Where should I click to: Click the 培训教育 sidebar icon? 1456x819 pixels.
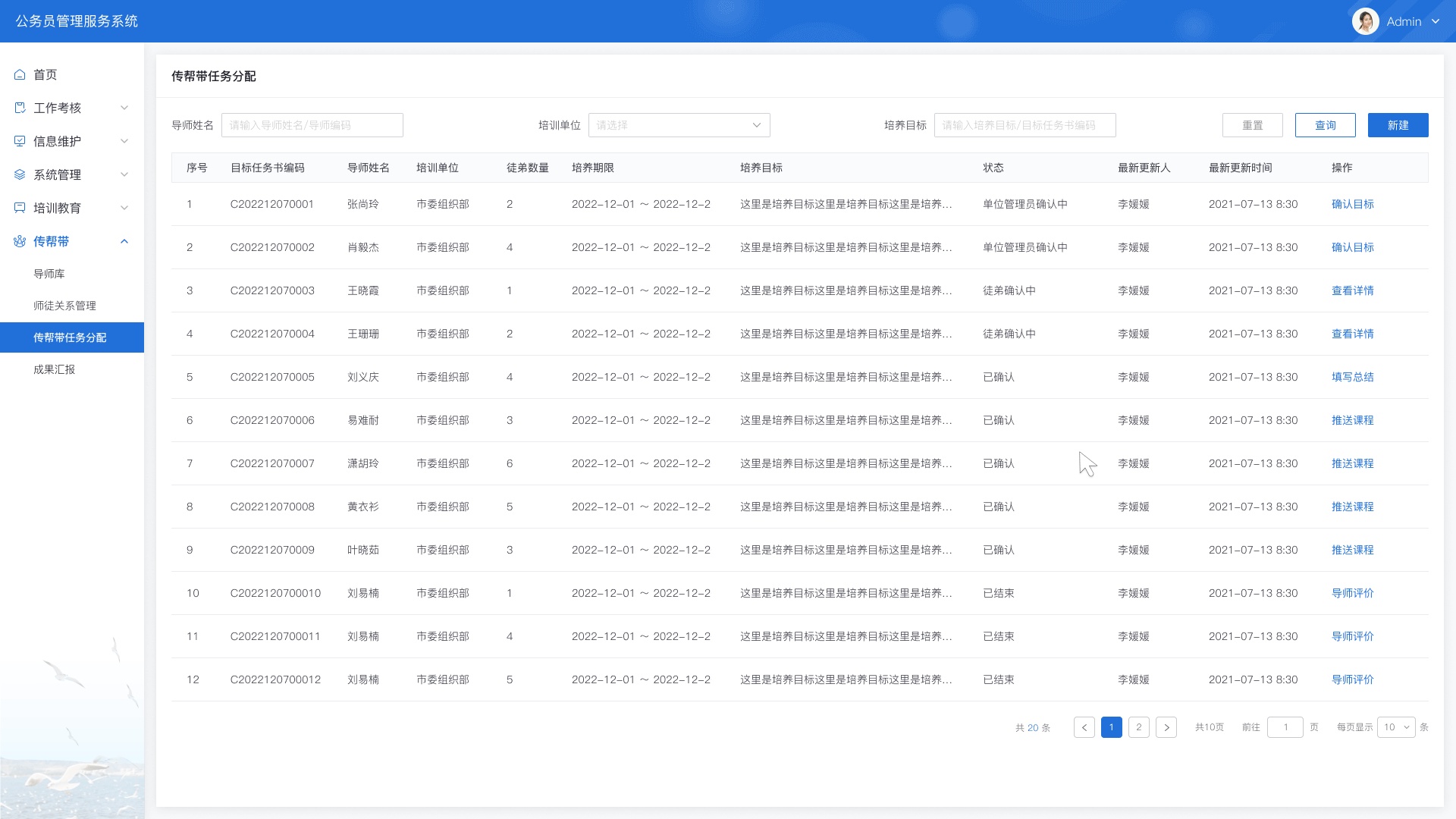[x=20, y=208]
